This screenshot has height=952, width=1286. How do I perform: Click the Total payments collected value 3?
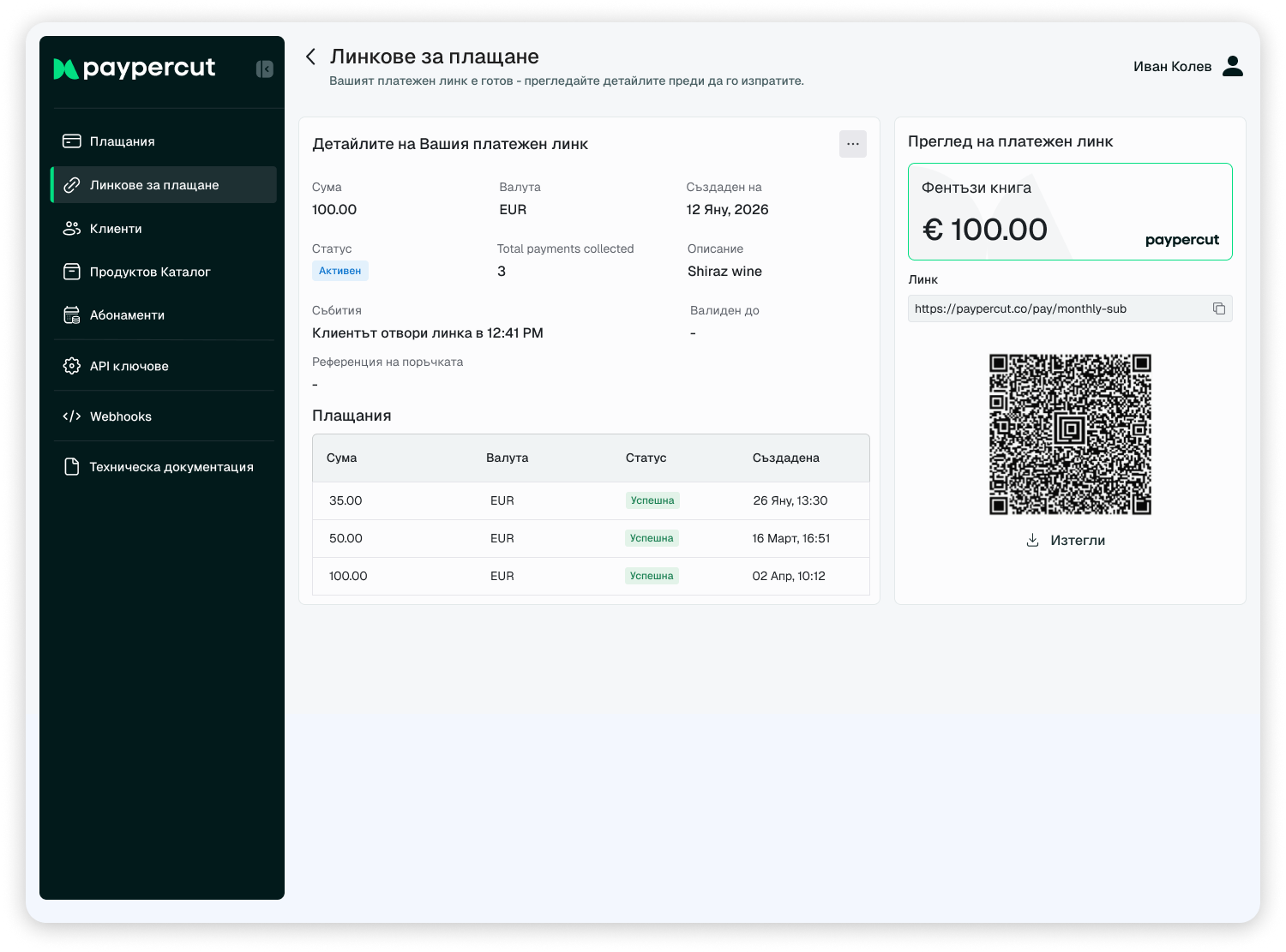click(x=502, y=271)
